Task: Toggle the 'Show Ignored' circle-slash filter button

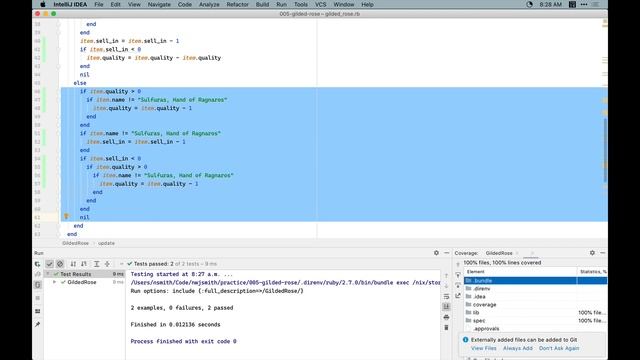Action: click(60, 264)
